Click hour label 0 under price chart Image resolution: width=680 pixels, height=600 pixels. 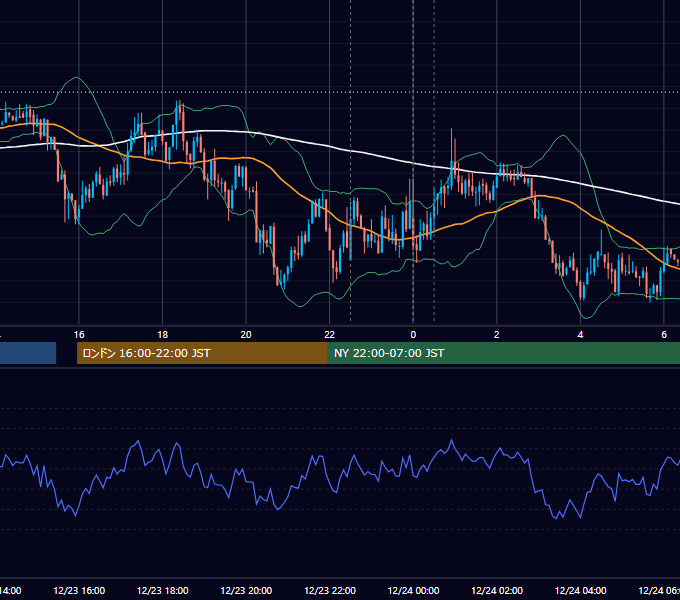click(413, 335)
